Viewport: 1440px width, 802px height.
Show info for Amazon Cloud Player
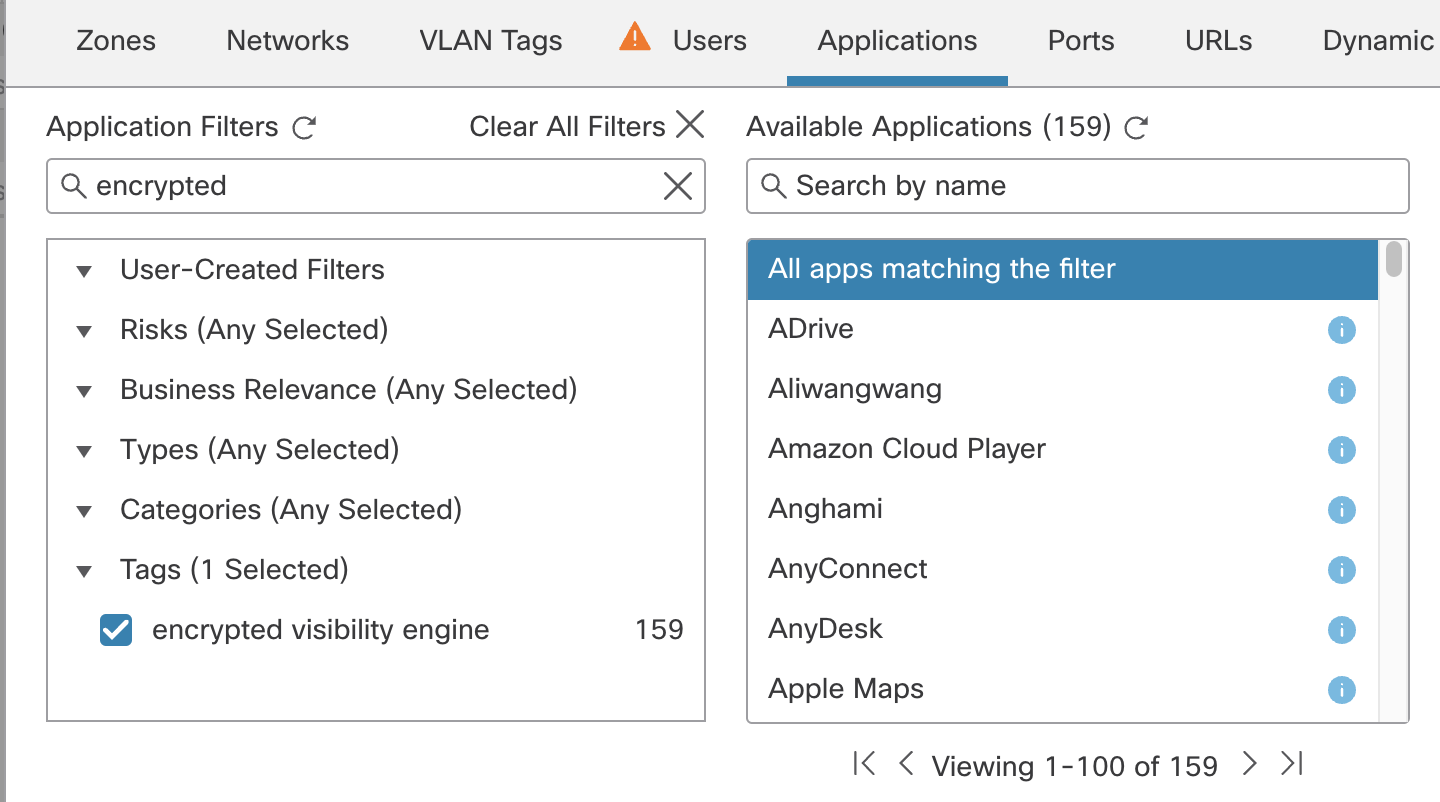(1341, 450)
